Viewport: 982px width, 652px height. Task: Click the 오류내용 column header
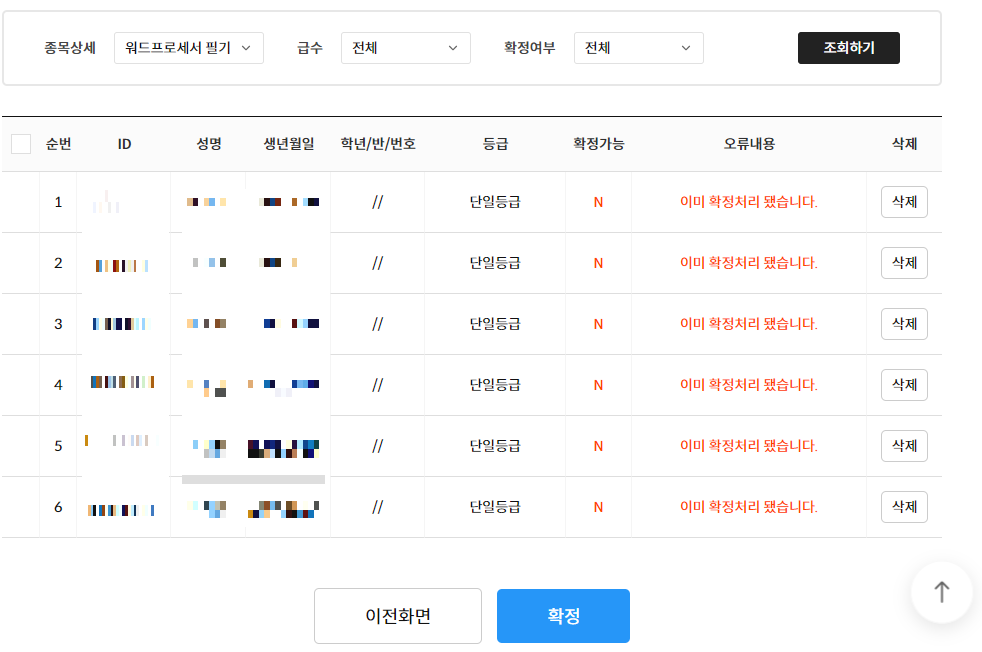coord(749,144)
